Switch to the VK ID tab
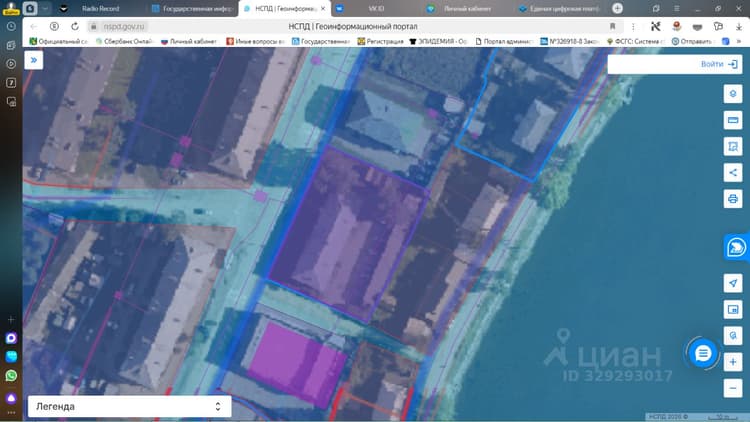Image resolution: width=750 pixels, height=422 pixels. click(376, 8)
